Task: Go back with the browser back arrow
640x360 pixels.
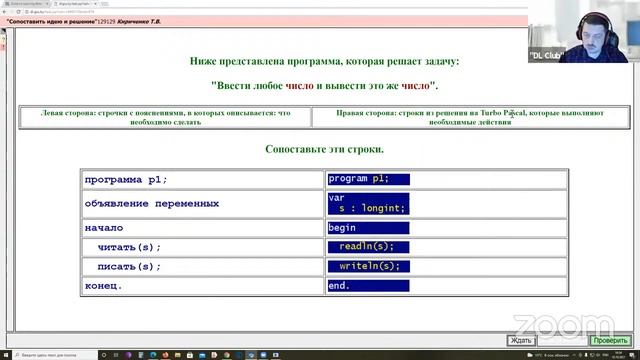Action: (x=5, y=12)
